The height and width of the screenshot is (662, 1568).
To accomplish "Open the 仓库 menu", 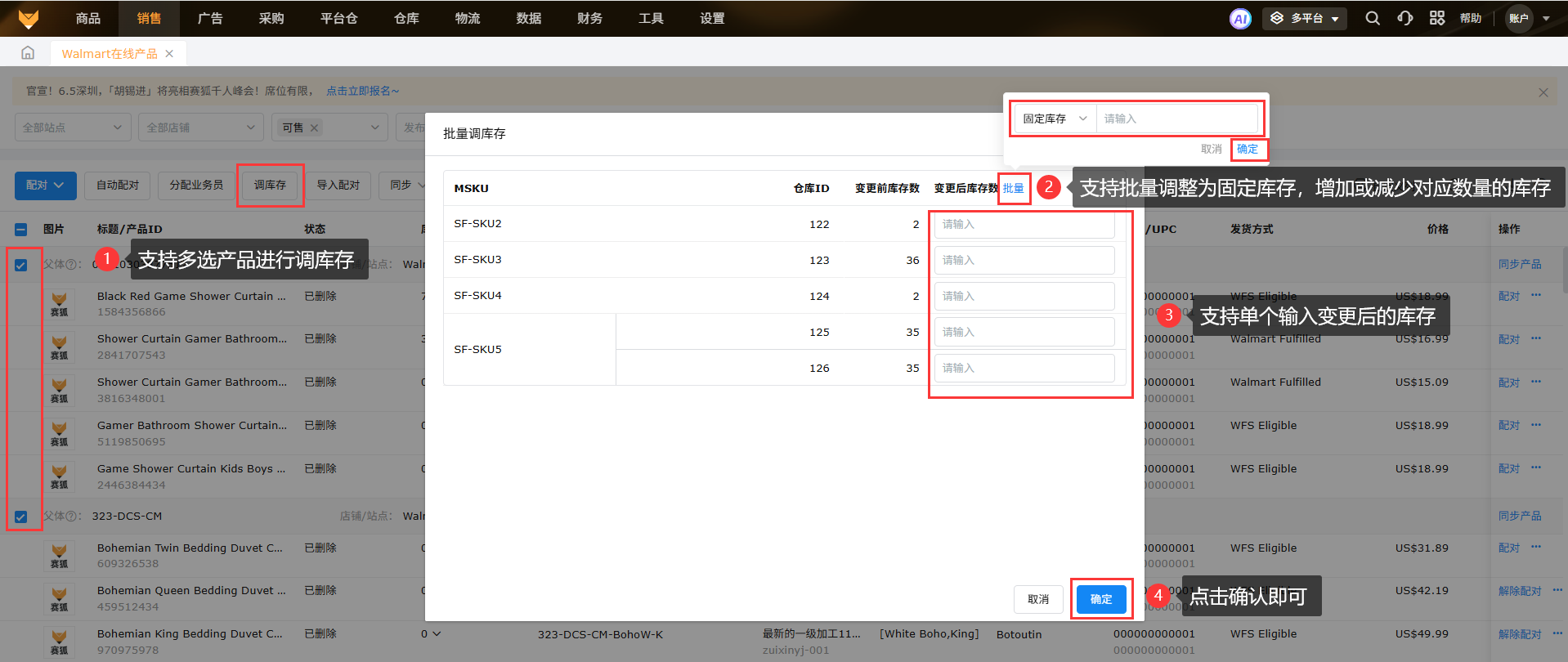I will (406, 18).
